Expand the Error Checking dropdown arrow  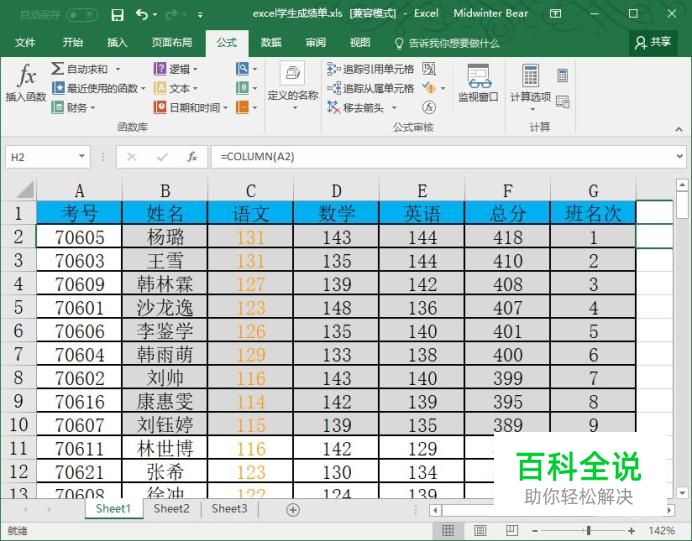point(443,88)
